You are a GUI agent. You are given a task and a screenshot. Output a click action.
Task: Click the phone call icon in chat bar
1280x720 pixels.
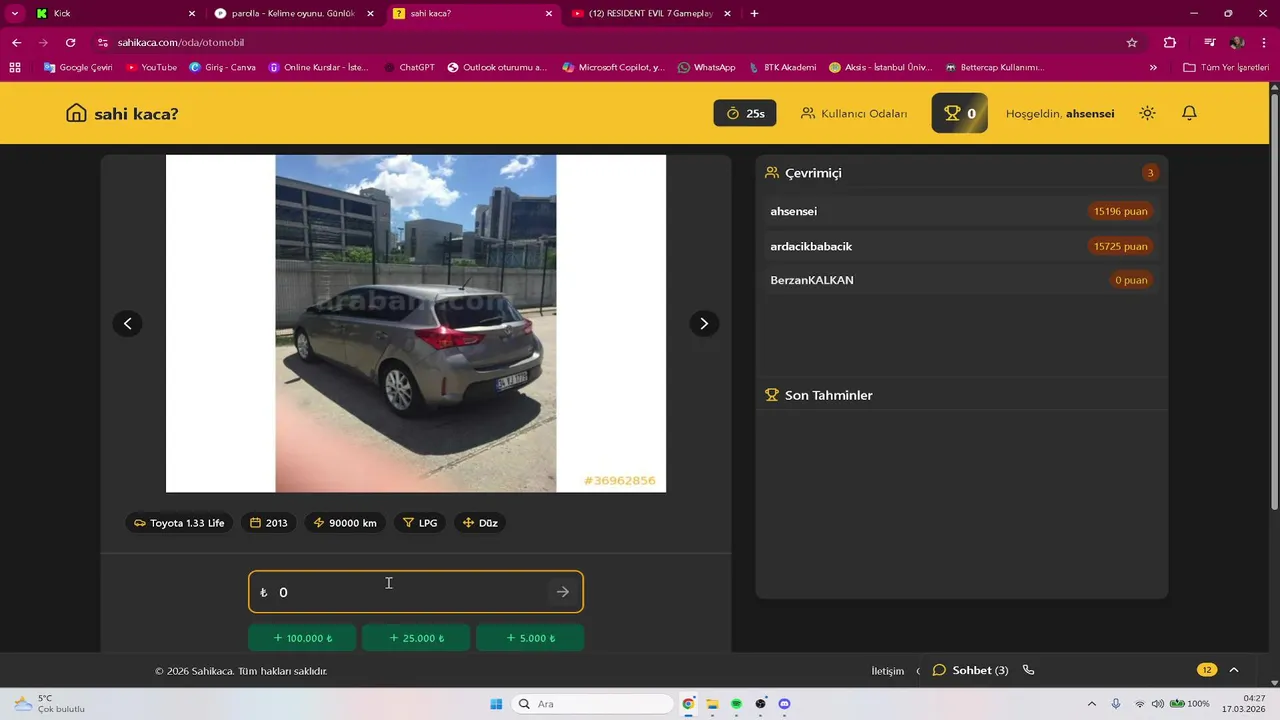coord(1028,670)
